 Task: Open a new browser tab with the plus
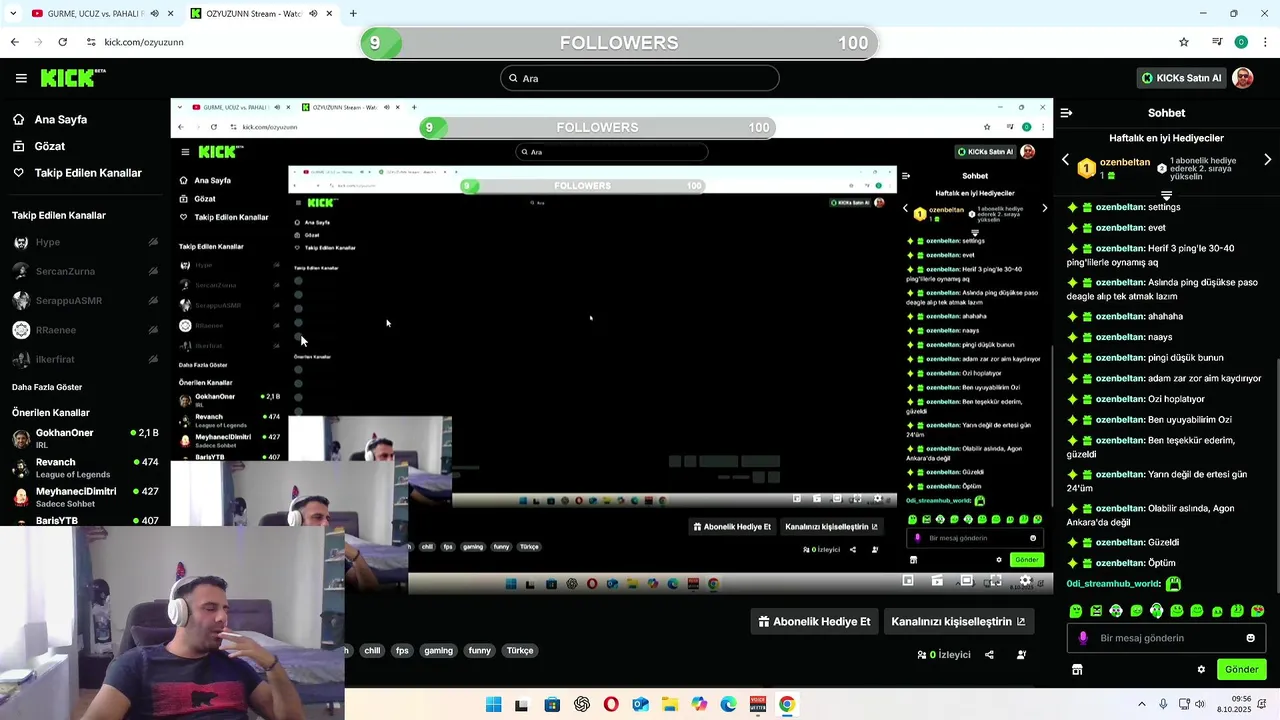(353, 13)
